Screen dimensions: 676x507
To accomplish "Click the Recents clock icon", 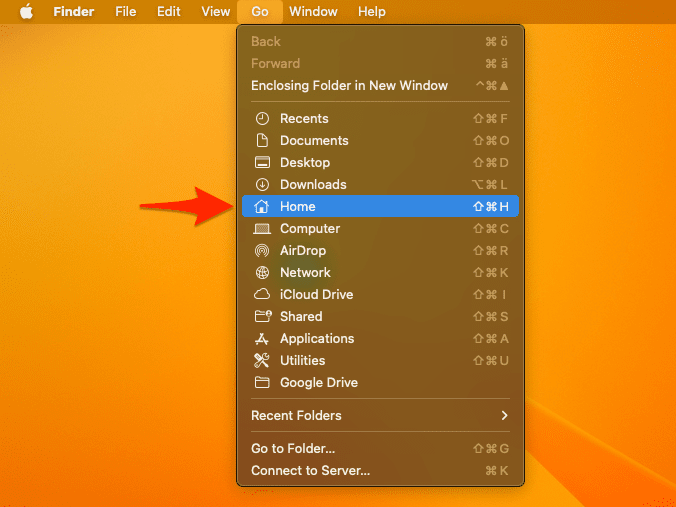I will point(262,119).
